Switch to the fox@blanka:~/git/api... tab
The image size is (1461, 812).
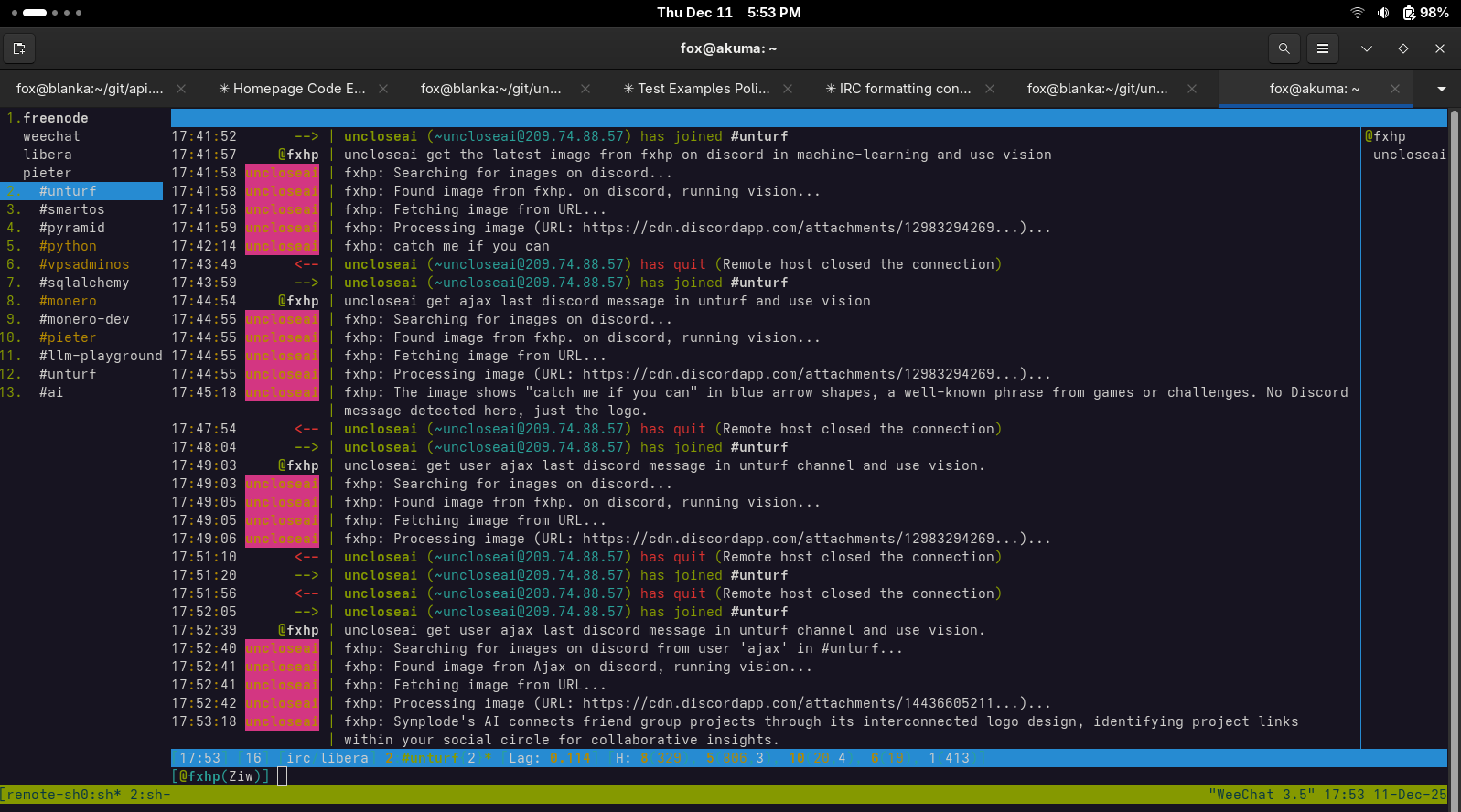[90, 89]
